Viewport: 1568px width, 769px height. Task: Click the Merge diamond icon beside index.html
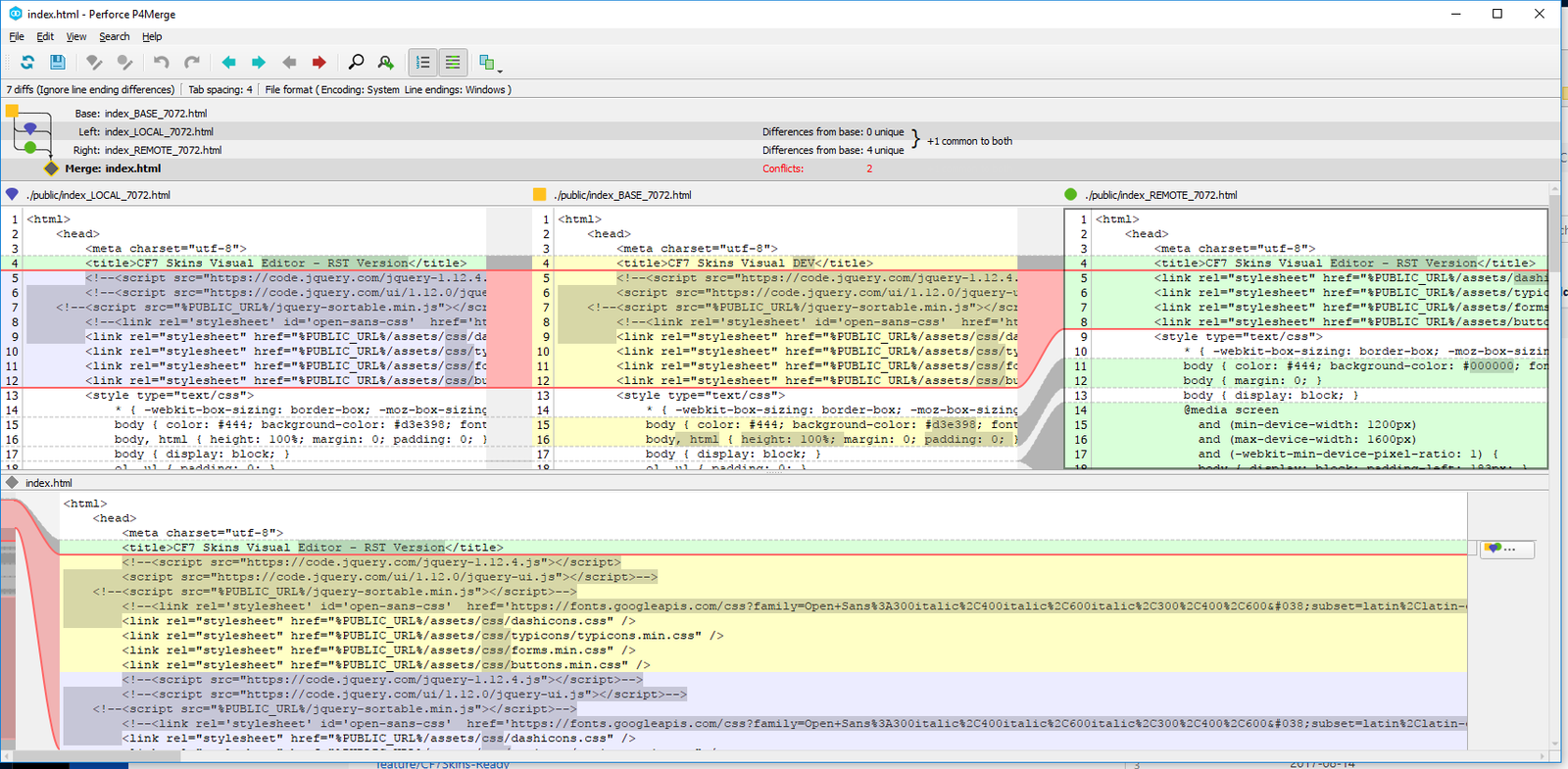pos(51,168)
